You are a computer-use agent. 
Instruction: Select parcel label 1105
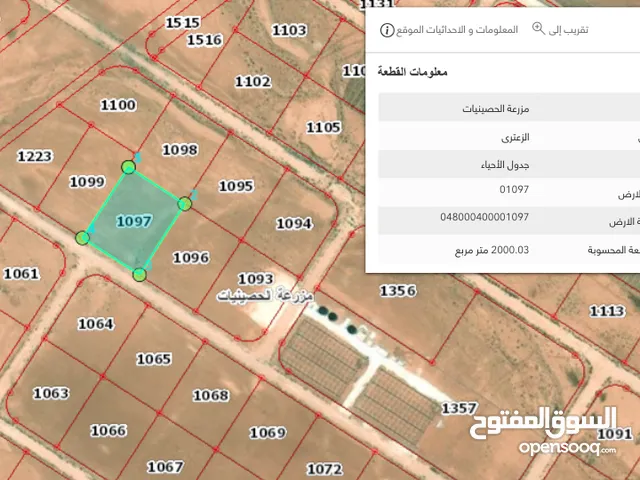(x=323, y=127)
